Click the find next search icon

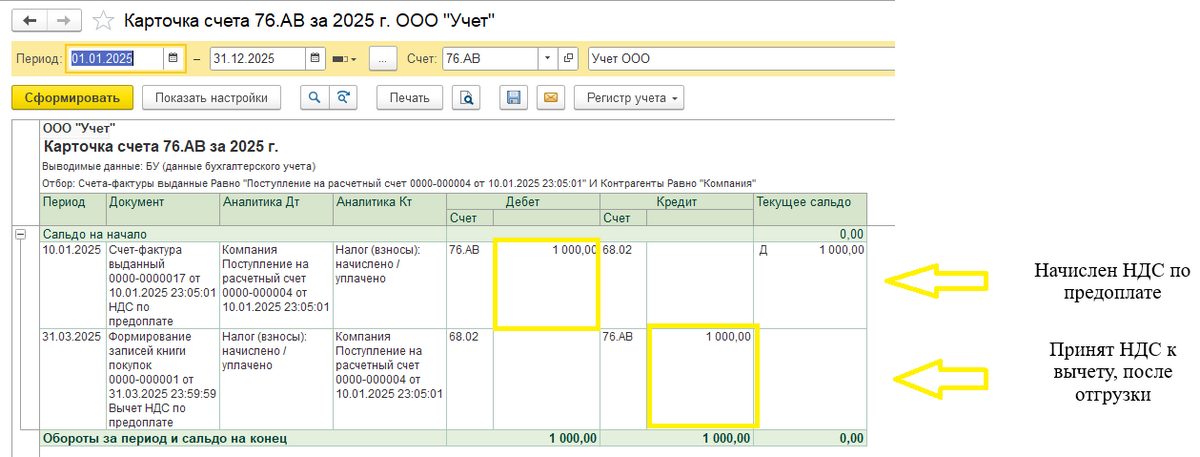click(x=343, y=97)
